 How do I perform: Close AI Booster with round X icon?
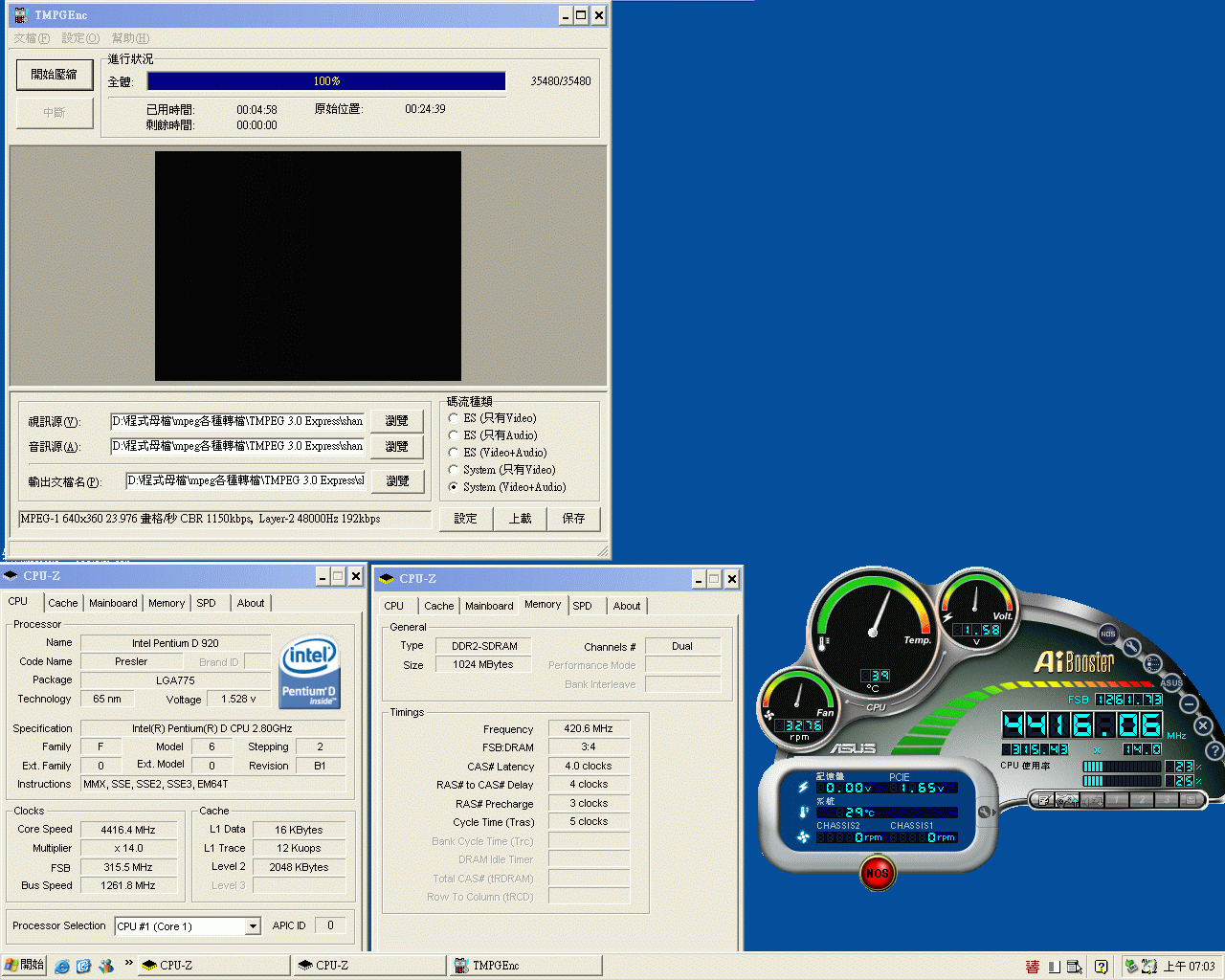click(x=1204, y=726)
